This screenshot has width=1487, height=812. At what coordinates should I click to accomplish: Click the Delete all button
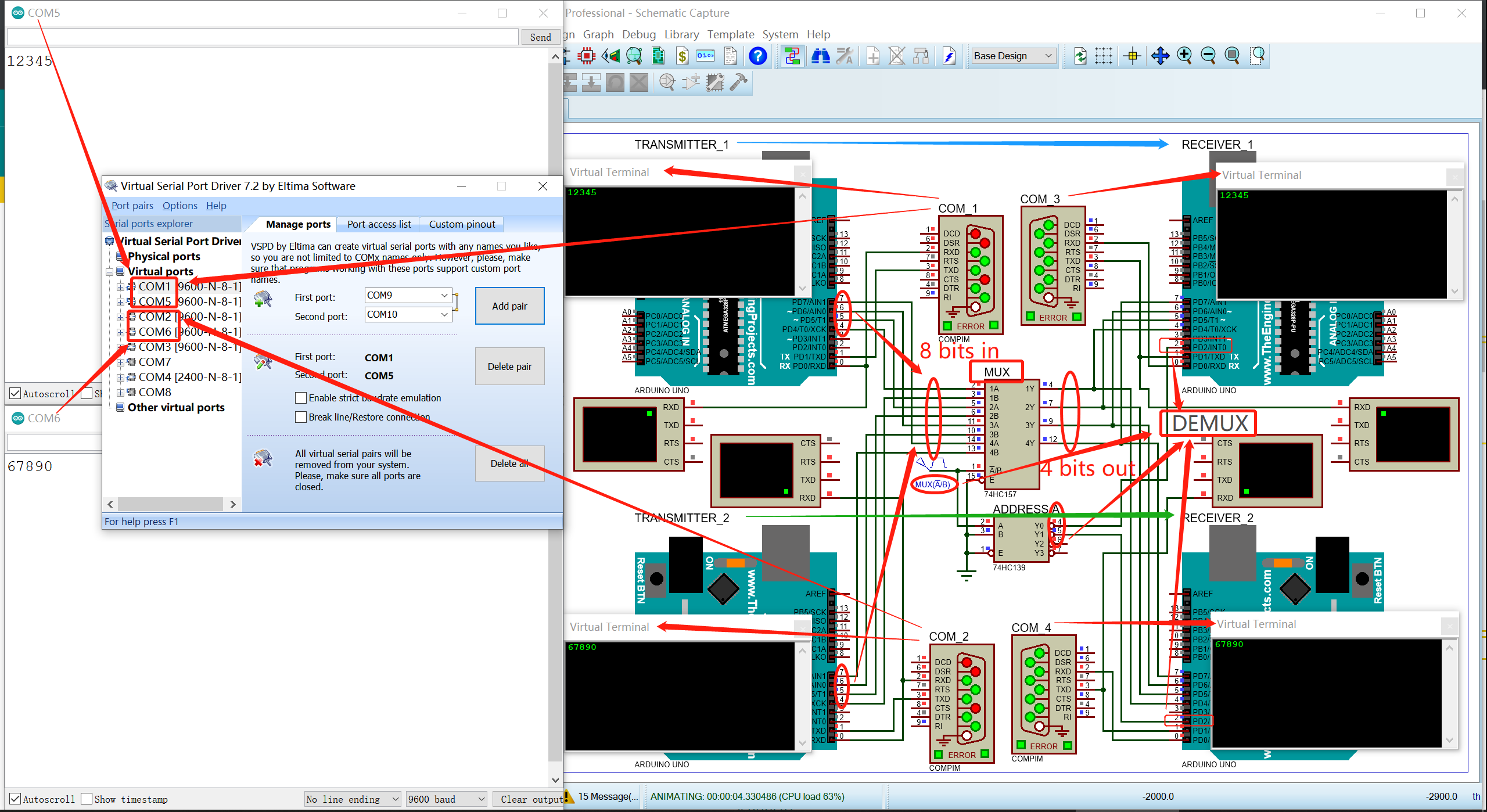pos(509,464)
